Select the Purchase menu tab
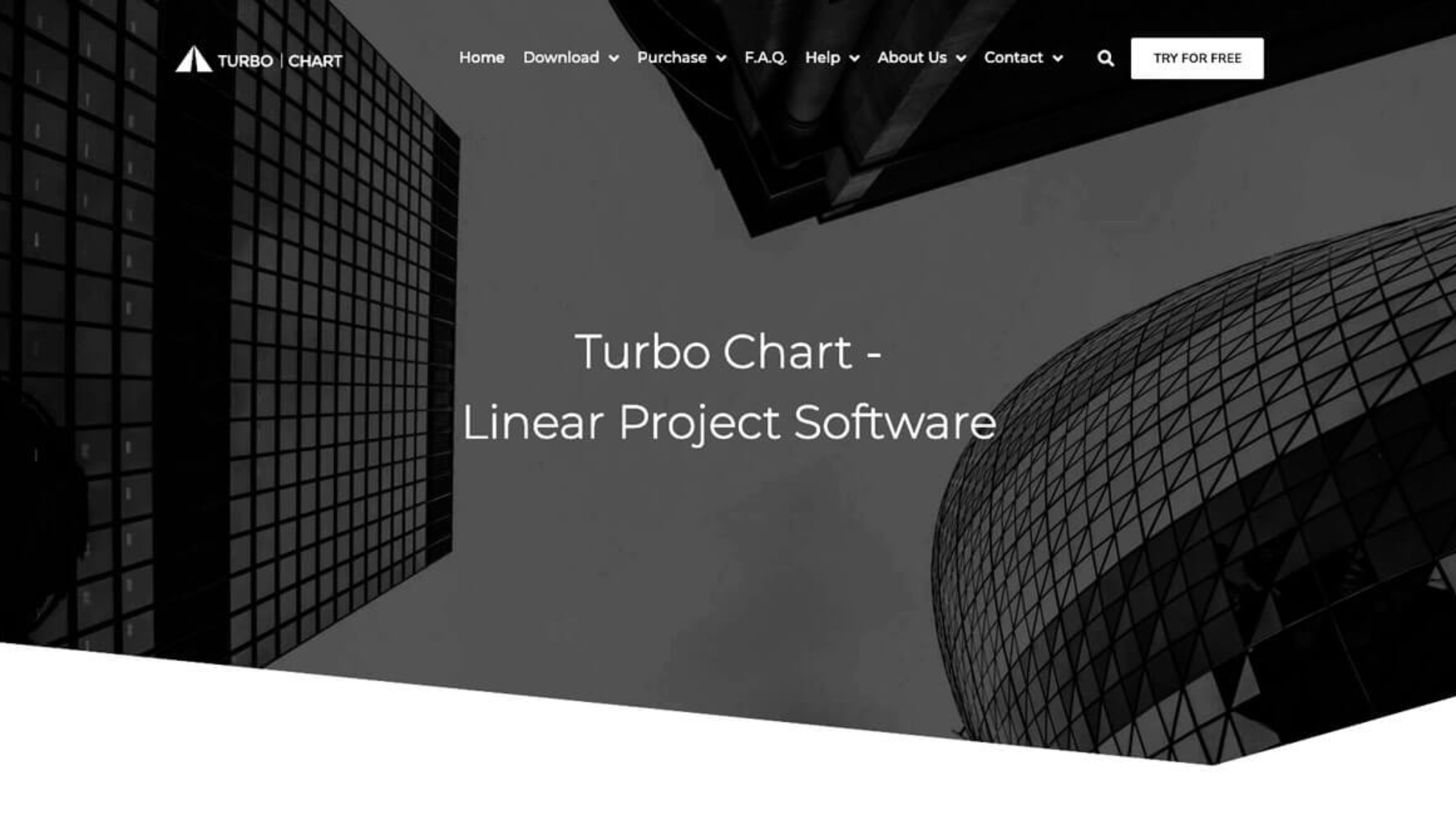The image size is (1456, 815). [x=681, y=57]
